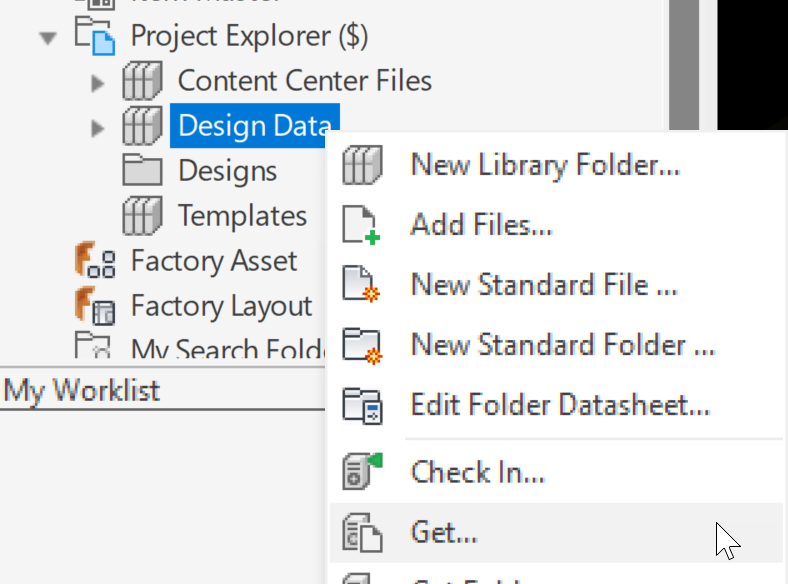
Task: Click the tree panel vertical scrollbar
Action: (x=684, y=60)
